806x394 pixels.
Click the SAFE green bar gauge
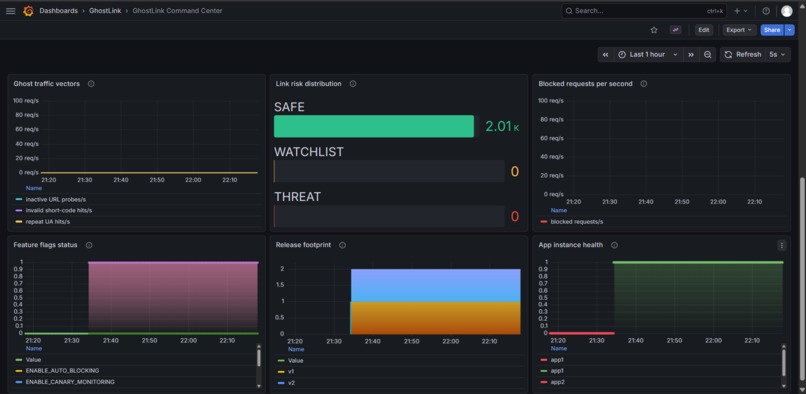(374, 127)
